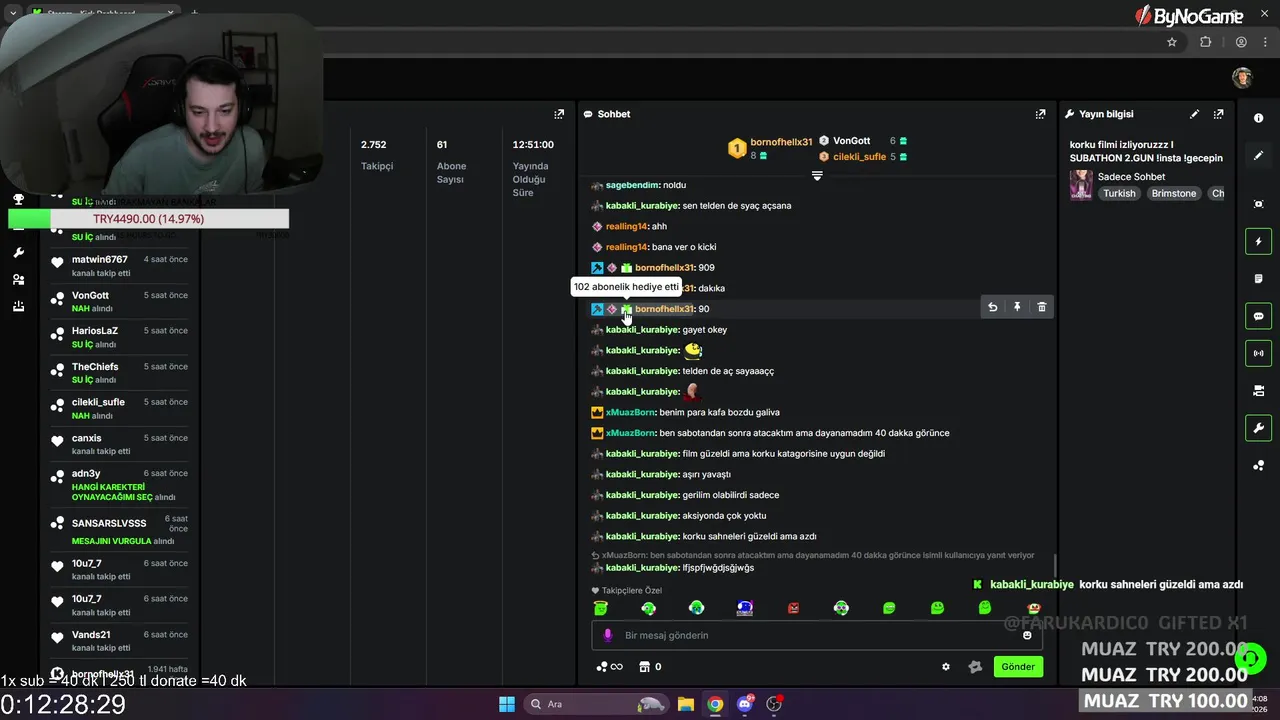Open bornofhelix31 in top gifters leaderboard

coord(781,142)
